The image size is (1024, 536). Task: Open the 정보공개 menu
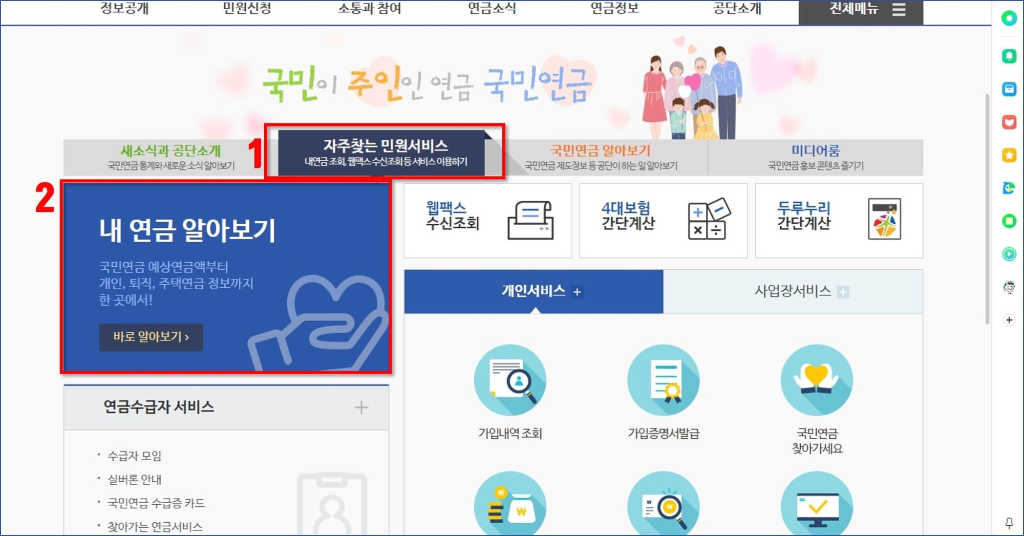pos(124,8)
